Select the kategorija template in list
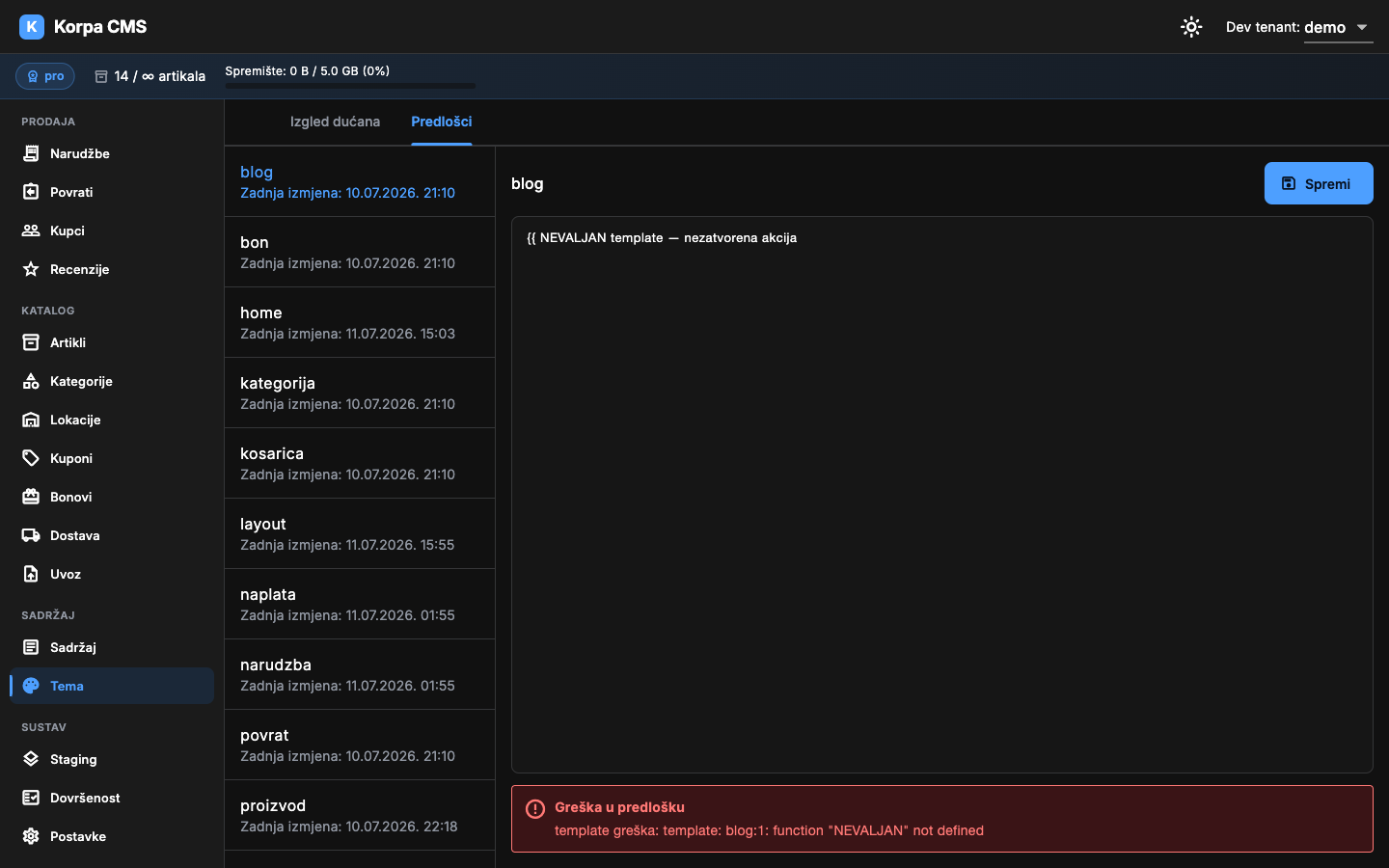Image resolution: width=1389 pixels, height=868 pixels. (360, 393)
